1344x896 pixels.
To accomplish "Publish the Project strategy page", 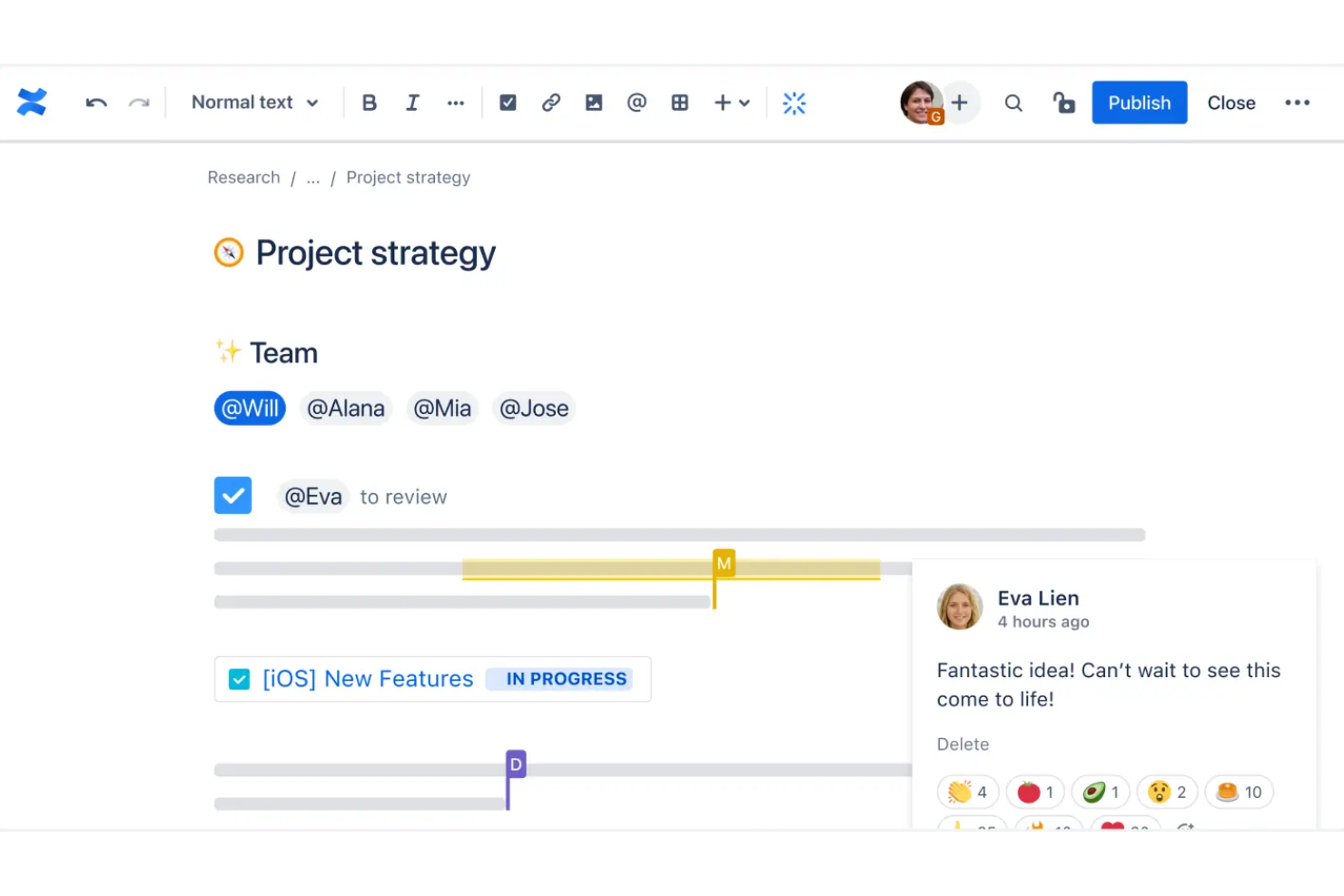I will click(x=1139, y=102).
